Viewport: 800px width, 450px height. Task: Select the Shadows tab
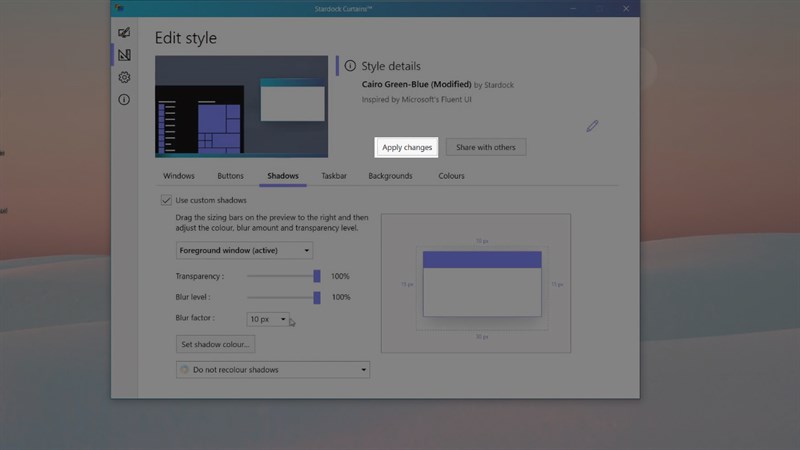(x=283, y=176)
